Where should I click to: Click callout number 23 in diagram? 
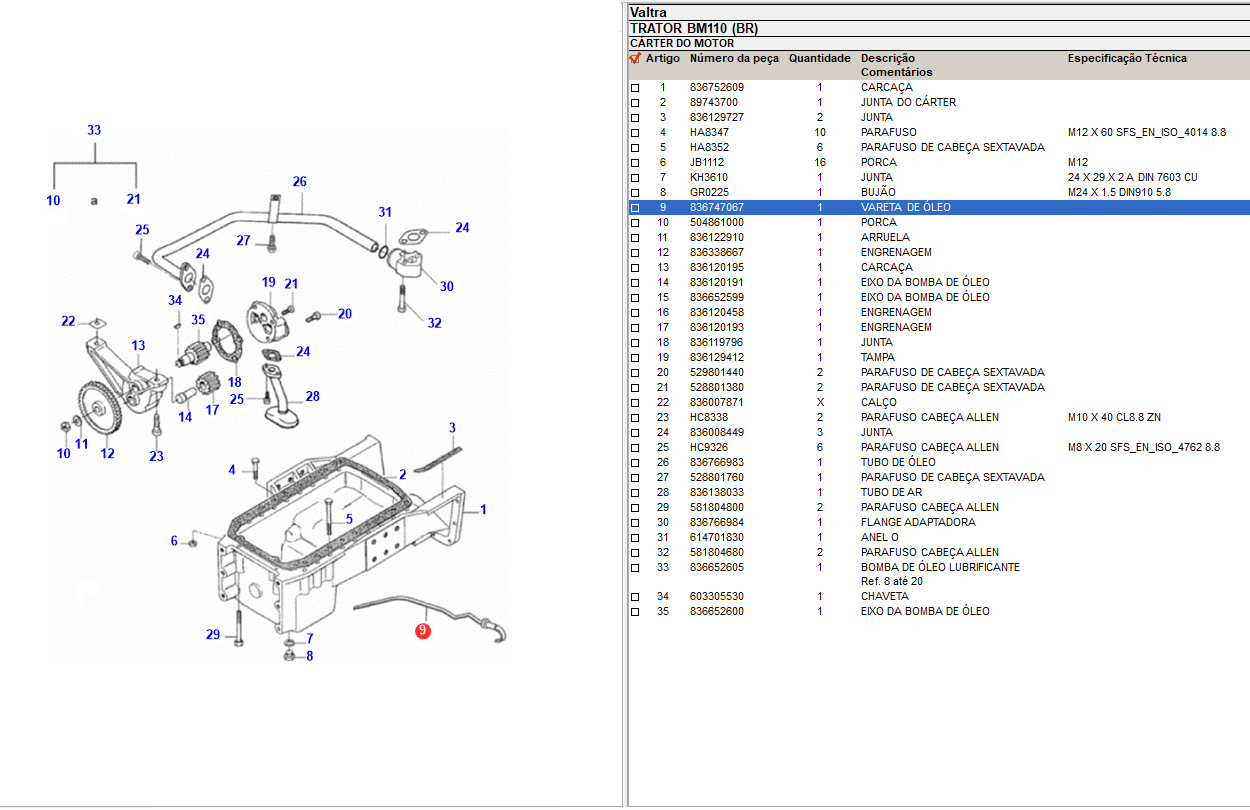[x=156, y=456]
